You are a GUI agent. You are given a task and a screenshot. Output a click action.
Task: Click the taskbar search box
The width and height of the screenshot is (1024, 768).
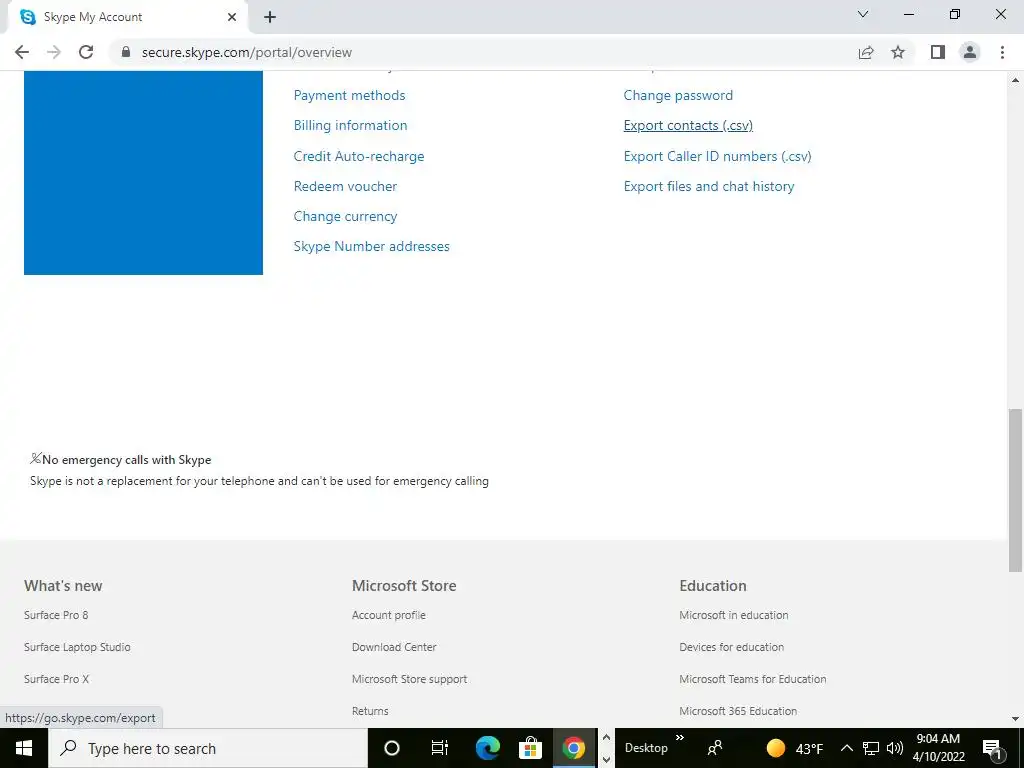coord(208,748)
